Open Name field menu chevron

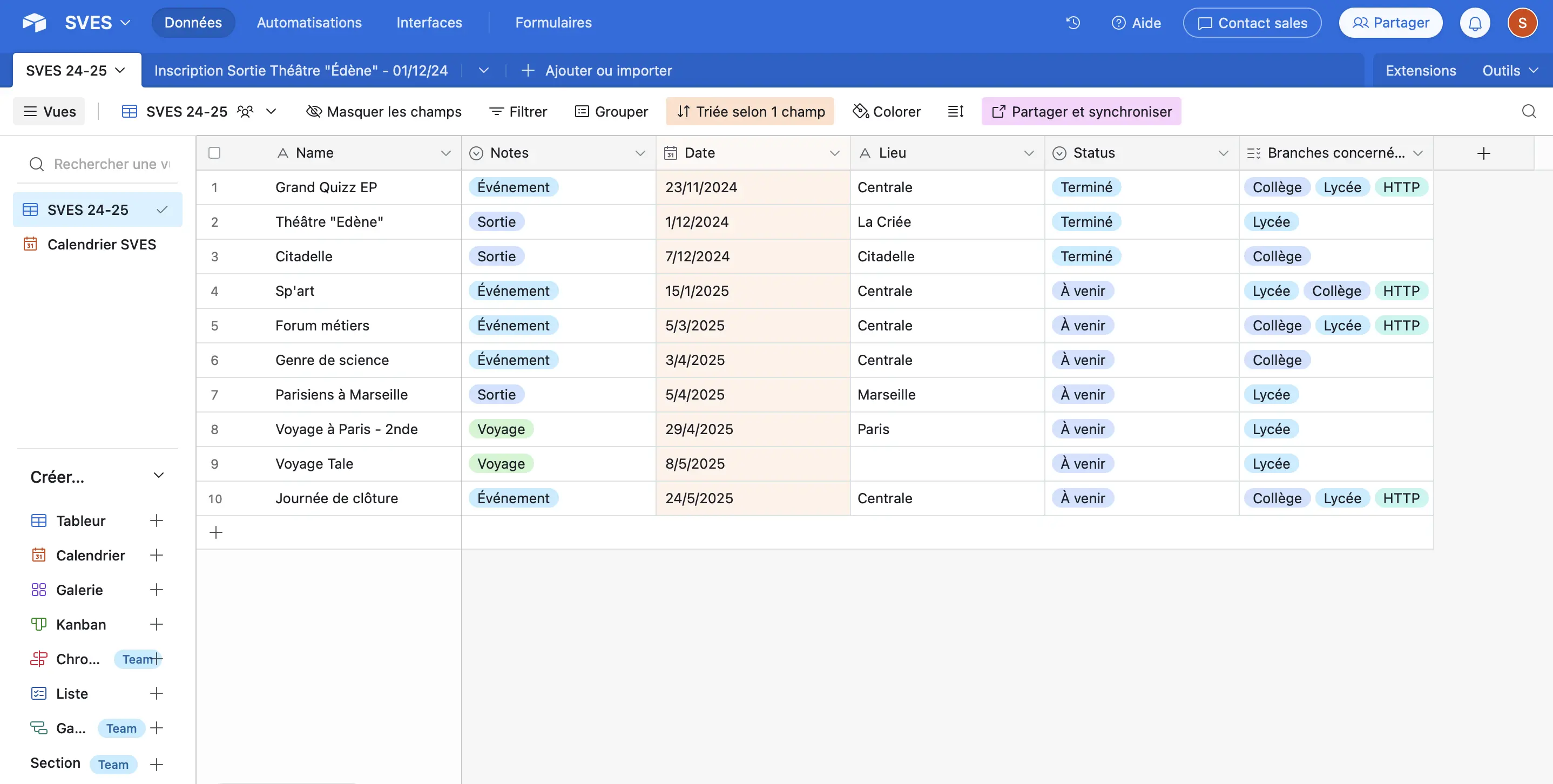[446, 153]
